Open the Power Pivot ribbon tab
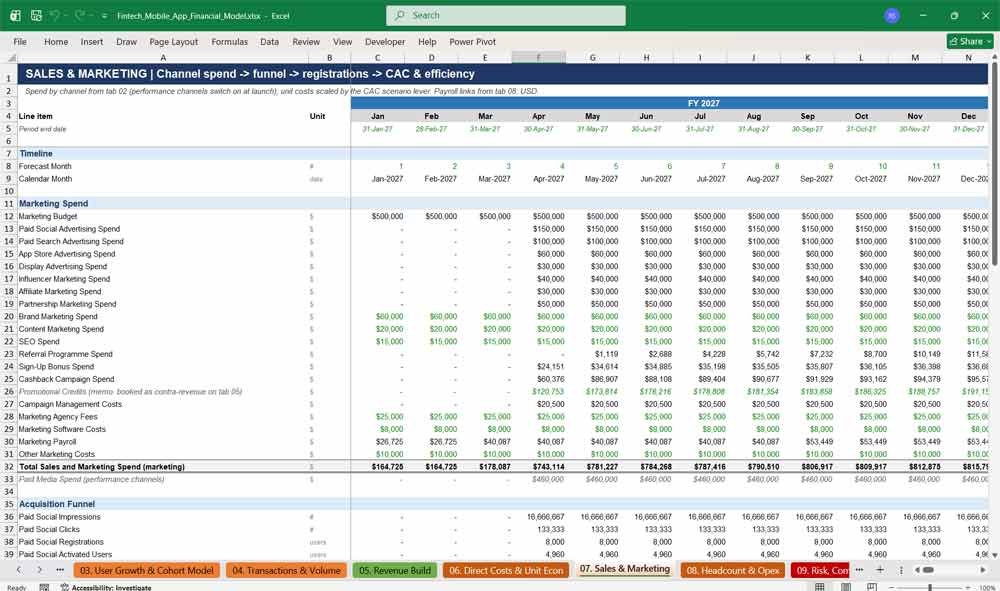The height and width of the screenshot is (591, 1000). pos(472,41)
